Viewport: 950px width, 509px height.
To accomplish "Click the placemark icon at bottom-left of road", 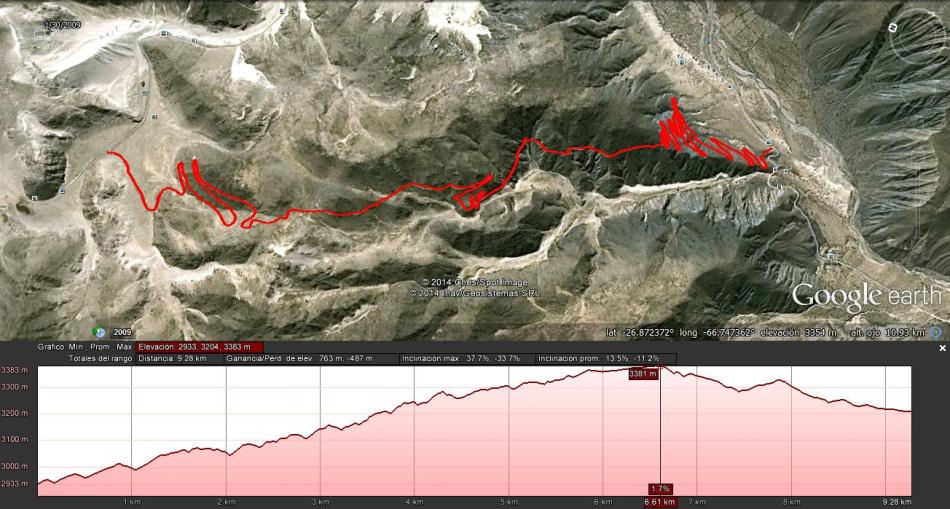I will [x=34, y=198].
